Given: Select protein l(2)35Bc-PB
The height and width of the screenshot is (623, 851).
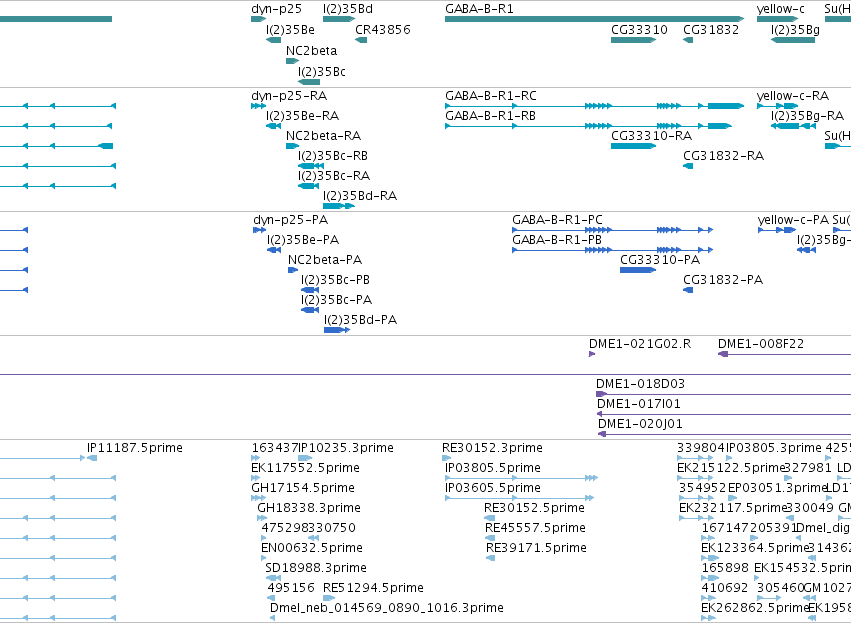Looking at the screenshot, I should (x=335, y=280).
